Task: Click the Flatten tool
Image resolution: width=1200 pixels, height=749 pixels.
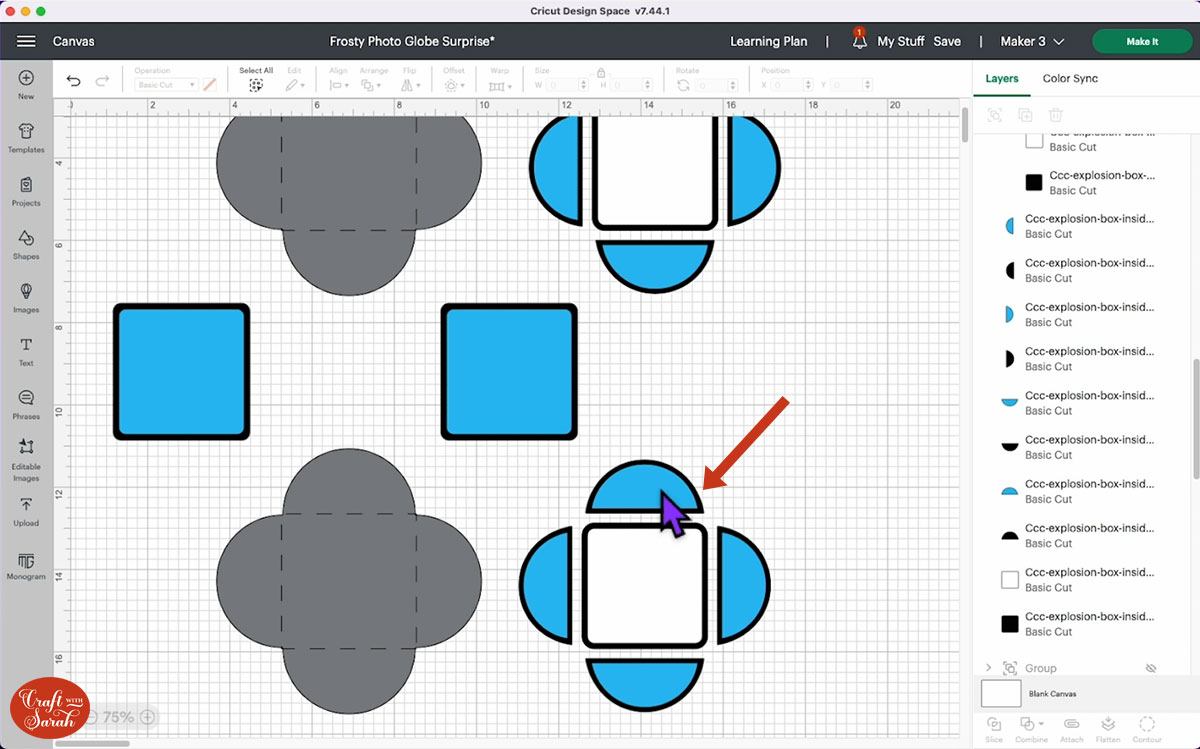Action: (1108, 729)
